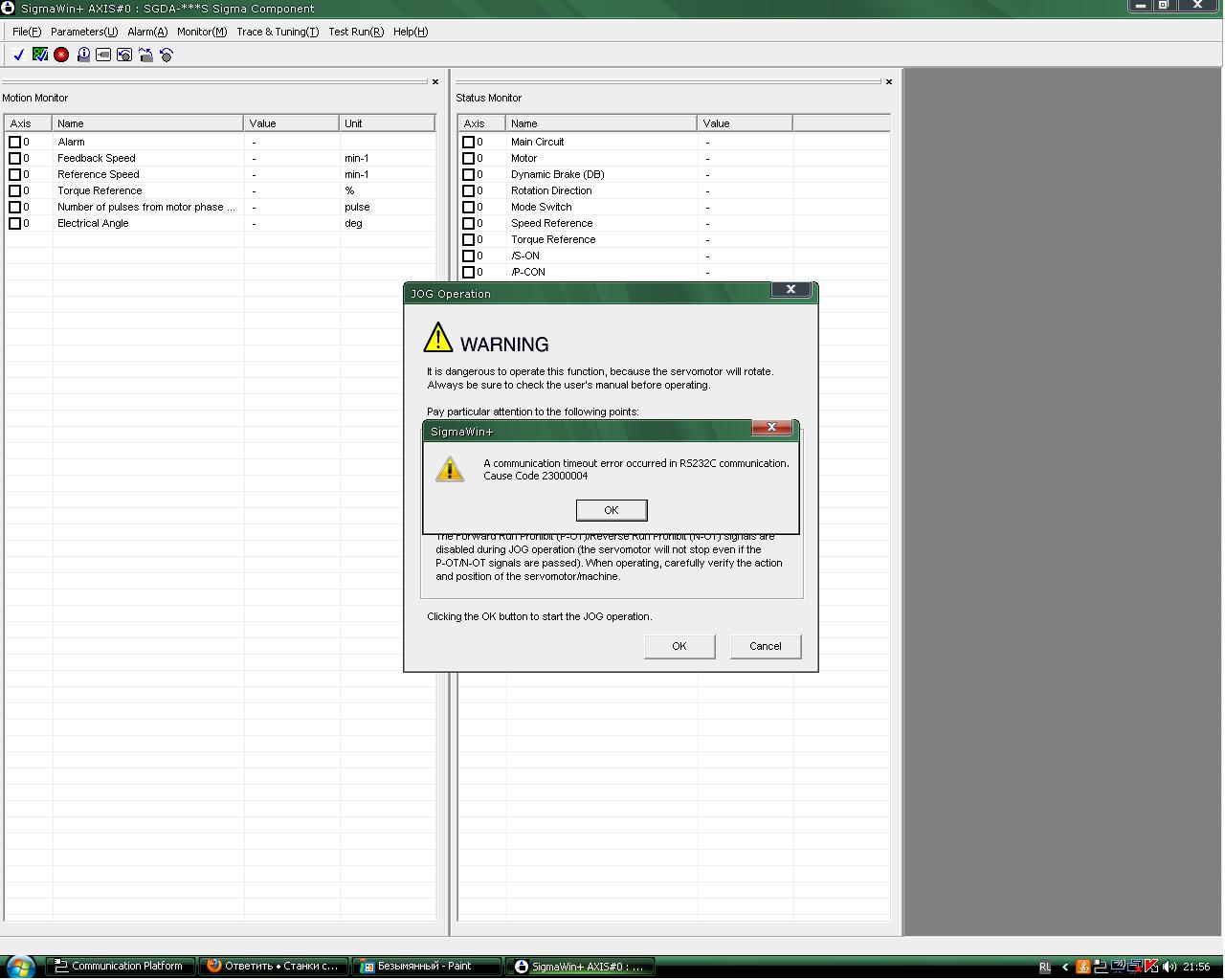1225x980 pixels.
Task: Open the Test Run menu
Action: click(356, 32)
